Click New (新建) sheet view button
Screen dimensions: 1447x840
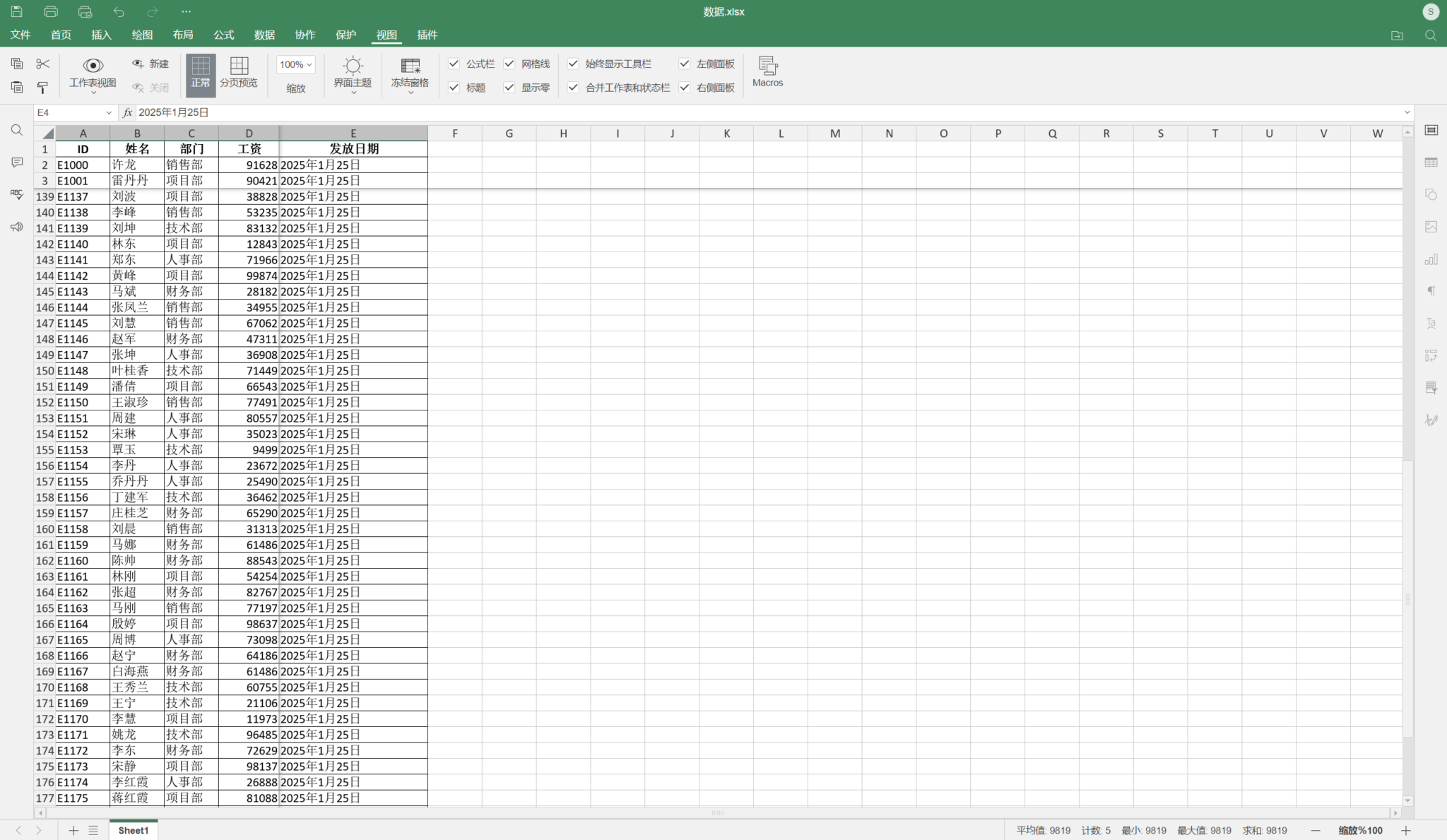(150, 64)
